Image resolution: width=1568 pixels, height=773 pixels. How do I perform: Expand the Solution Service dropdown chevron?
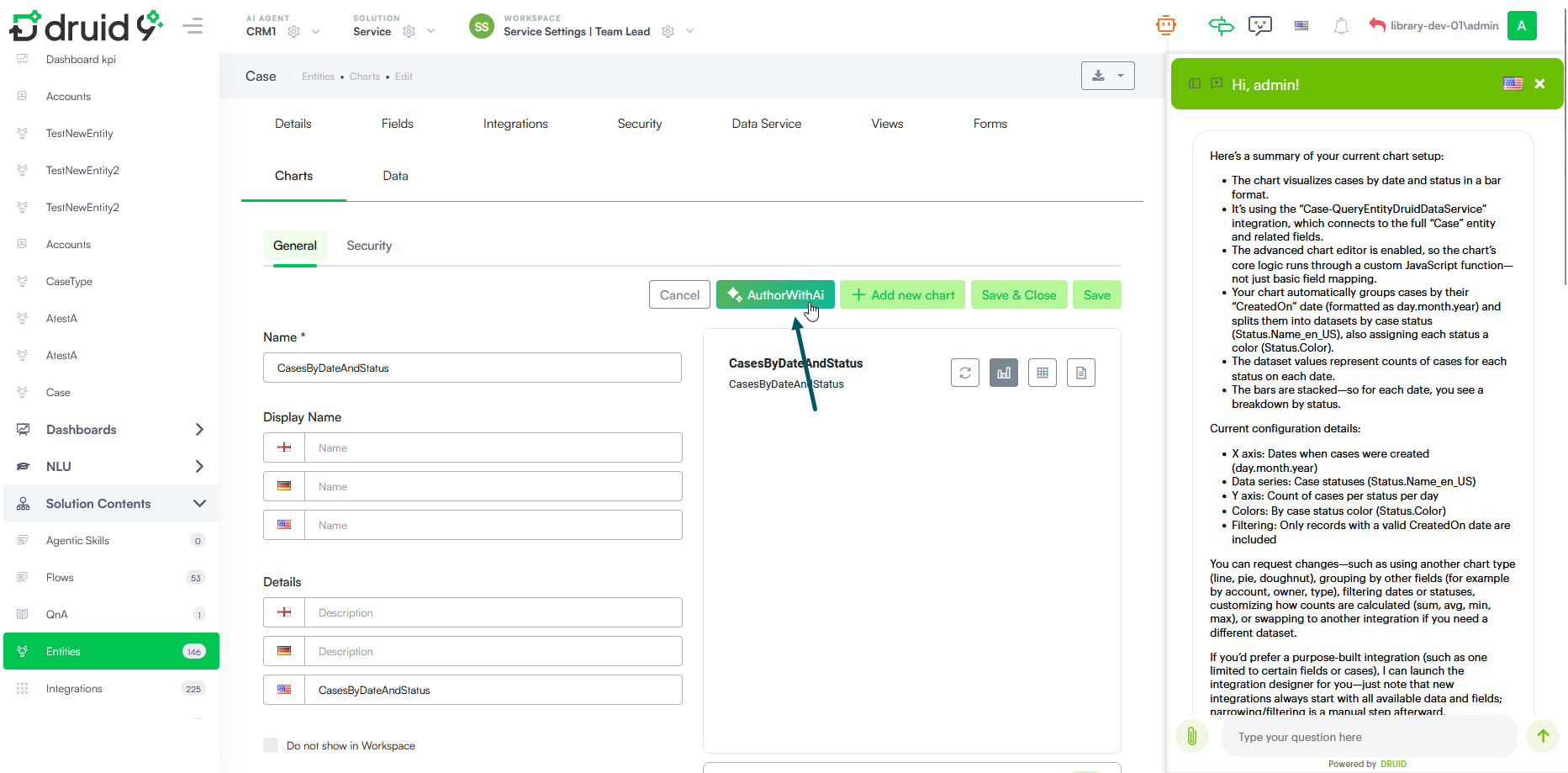[430, 32]
